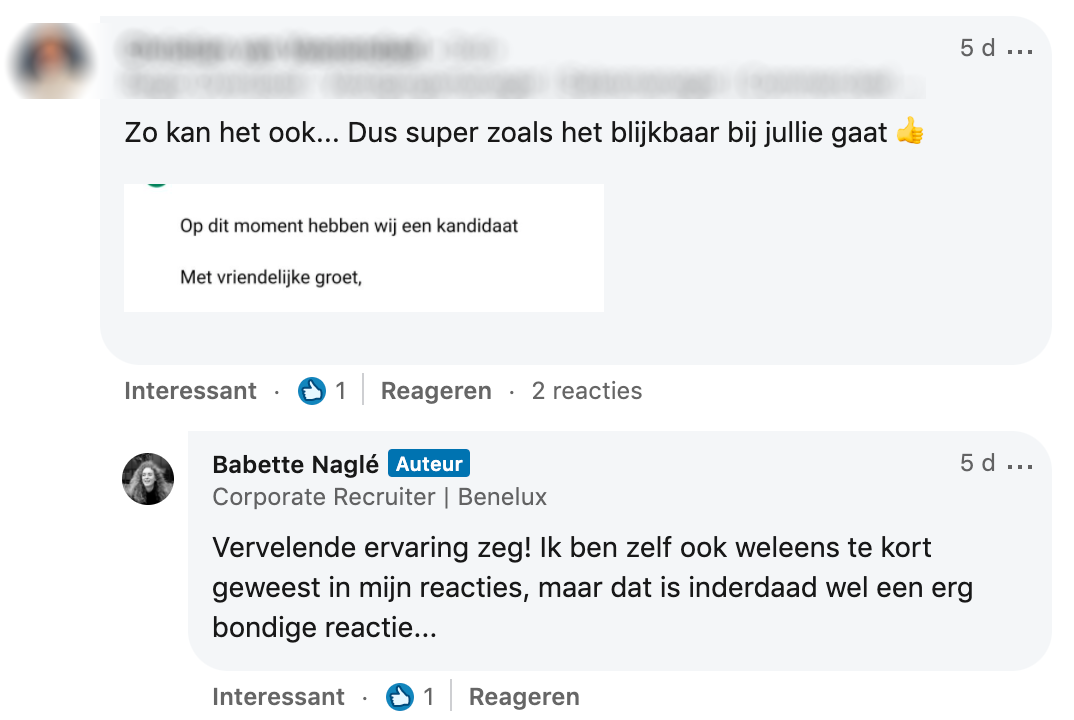Open more options on the top comment
Screen dimensions: 1074x720
point(1020,49)
